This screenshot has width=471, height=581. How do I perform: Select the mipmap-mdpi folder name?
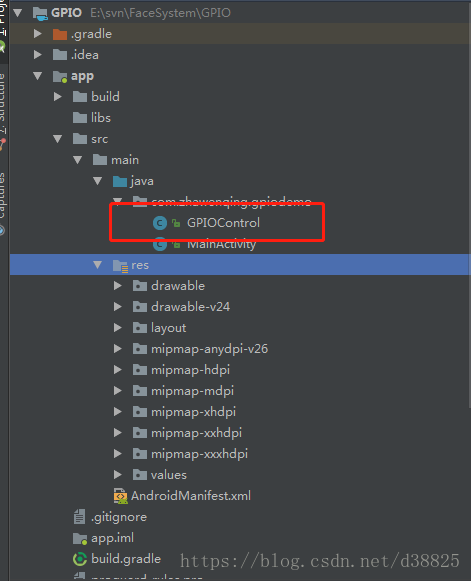(192, 391)
